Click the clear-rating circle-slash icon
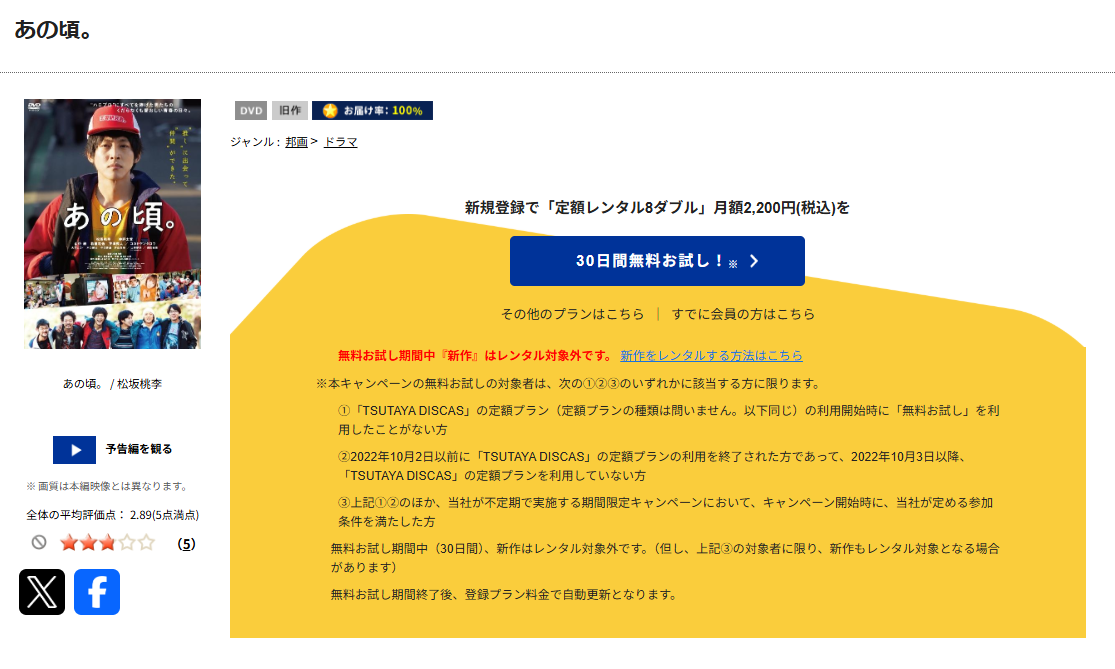This screenshot has height=669, width=1115. (39, 542)
